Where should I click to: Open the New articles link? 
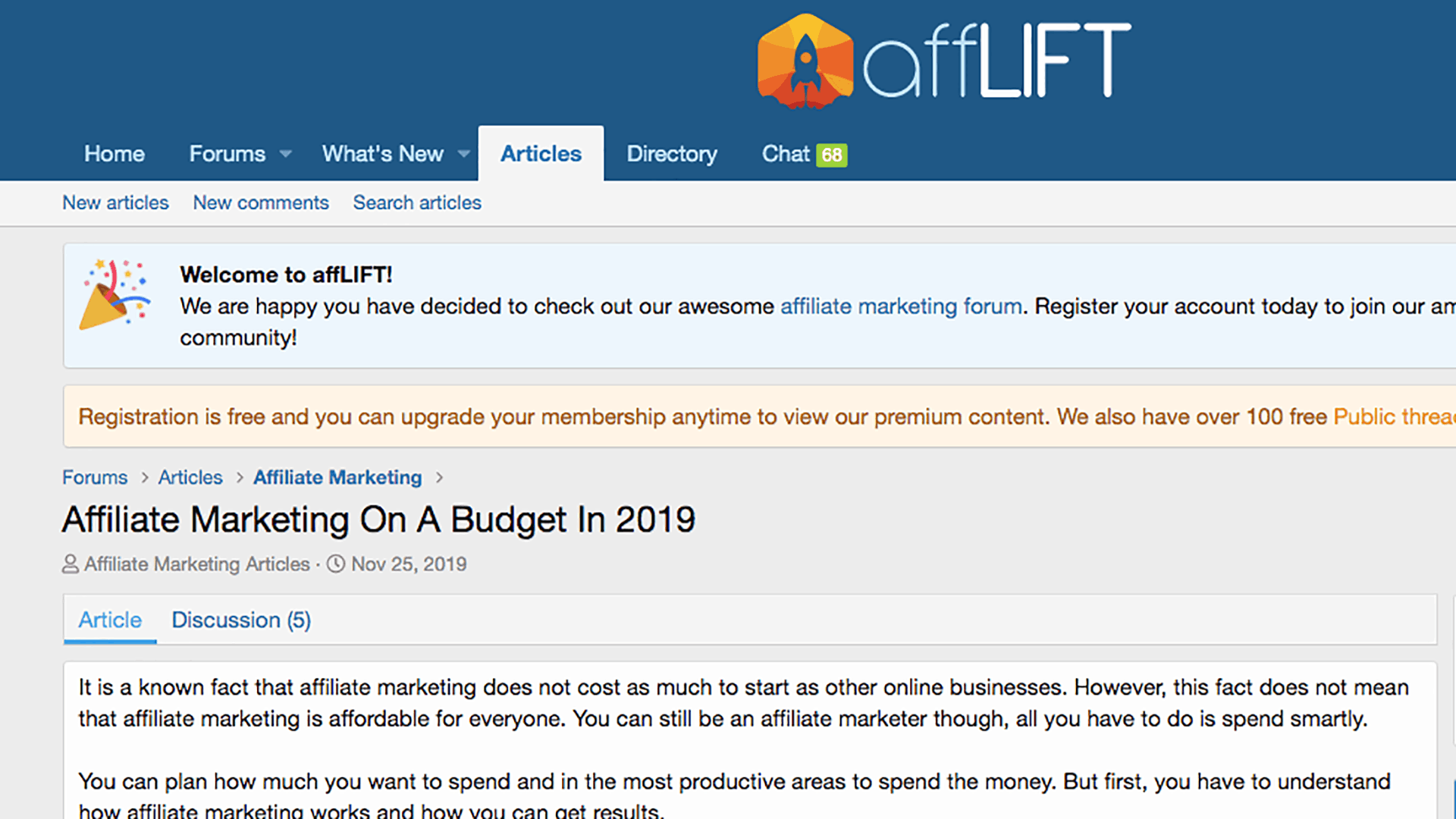coord(115,202)
